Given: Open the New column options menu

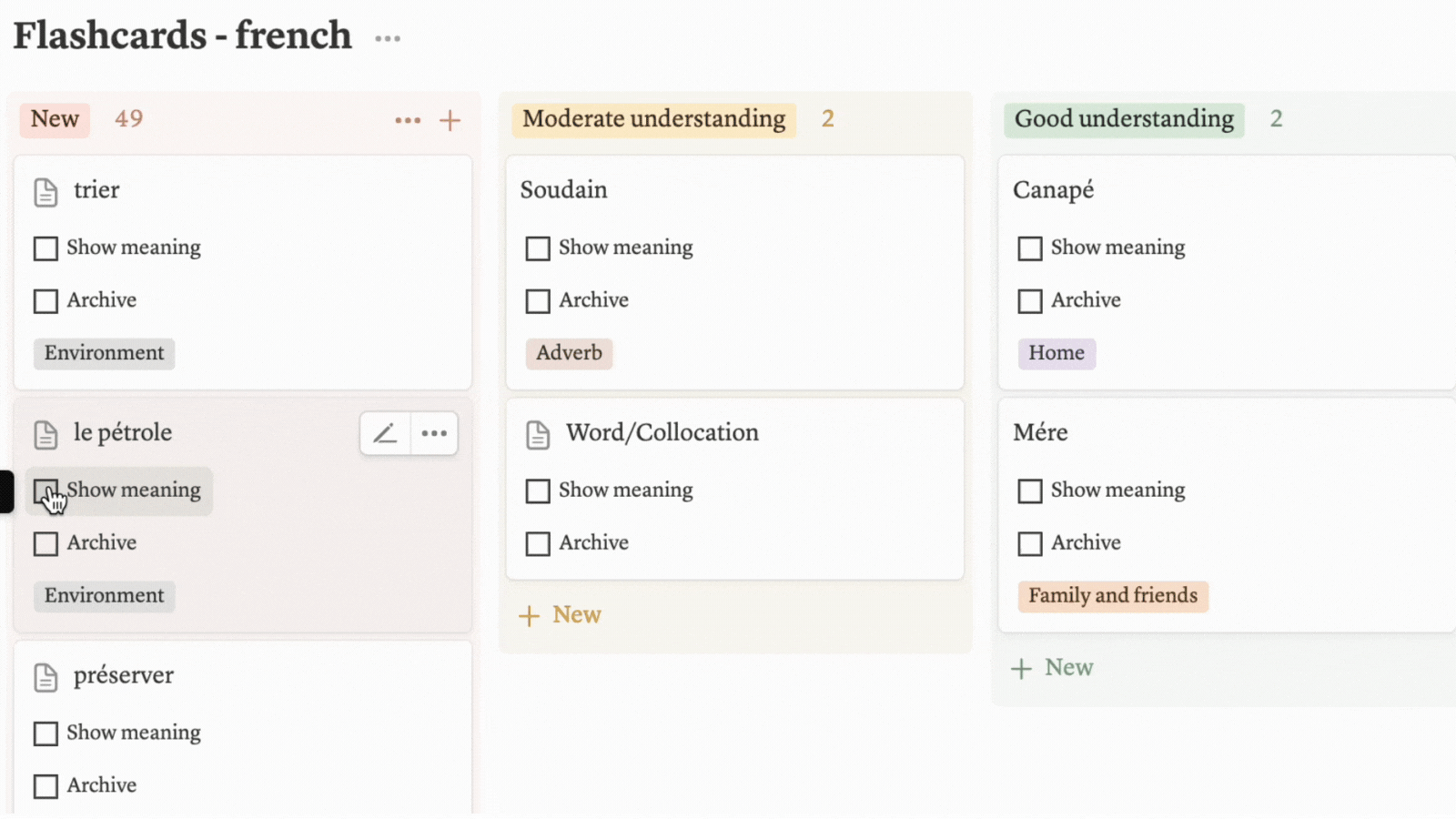Looking at the screenshot, I should 408,120.
